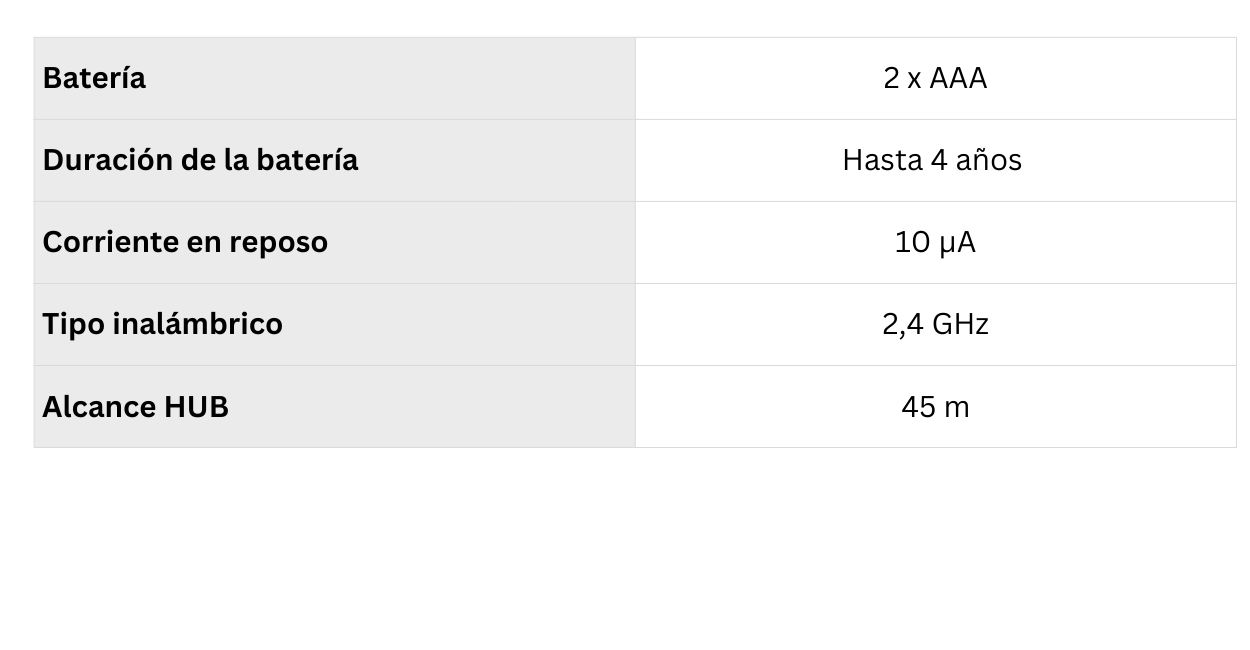Screen dimensions: 1250x650
Task: Select the '45 m' value cell
Action: [x=935, y=407]
